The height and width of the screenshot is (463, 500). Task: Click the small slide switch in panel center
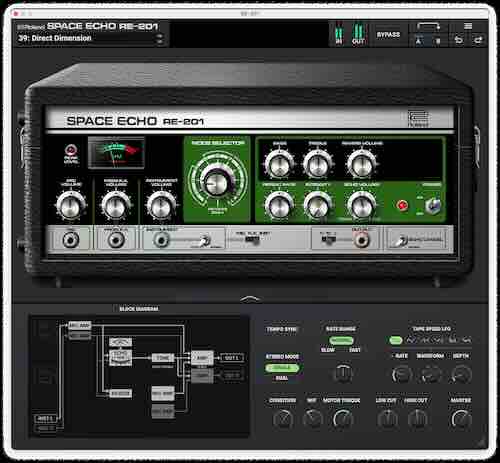click(x=252, y=239)
